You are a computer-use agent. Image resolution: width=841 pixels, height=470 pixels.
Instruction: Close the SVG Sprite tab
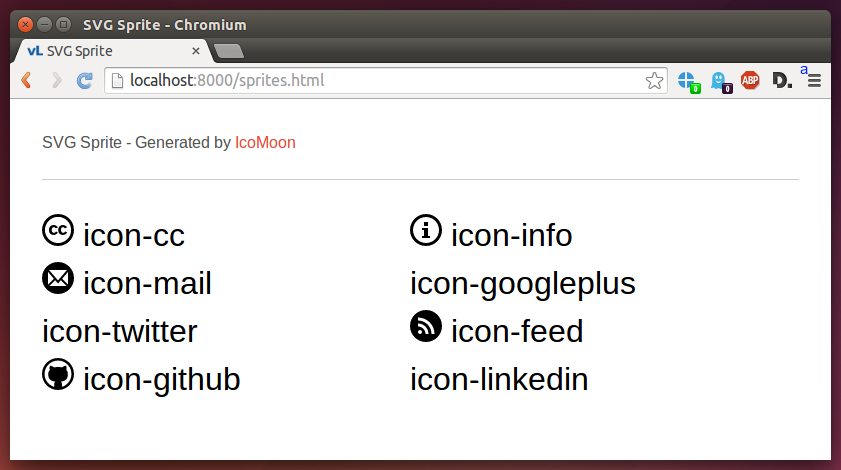196,51
